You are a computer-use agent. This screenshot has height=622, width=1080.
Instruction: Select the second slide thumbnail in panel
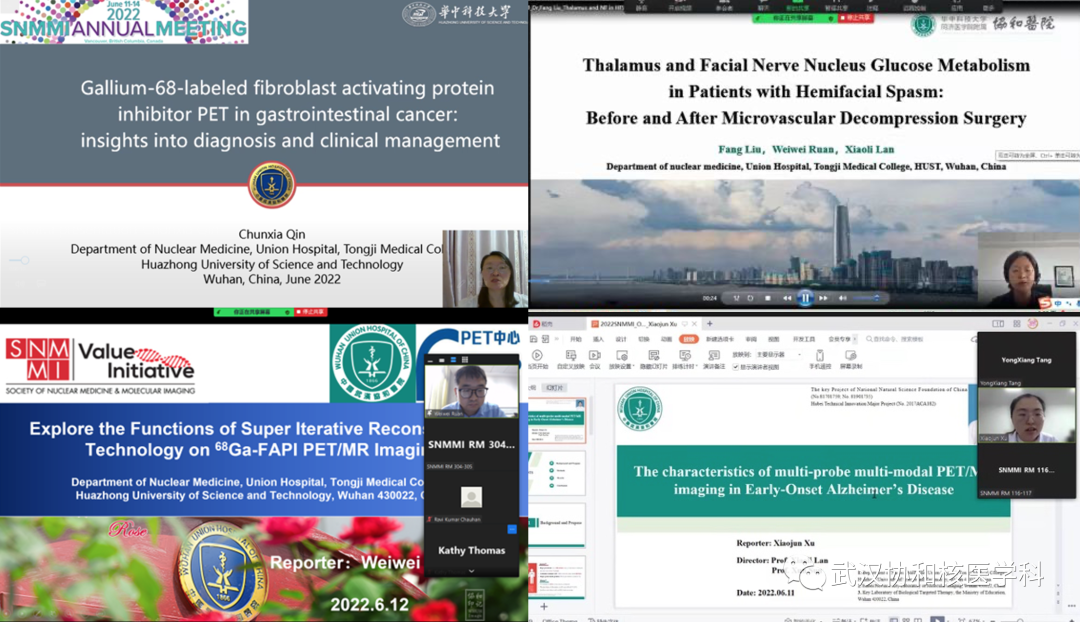(x=557, y=471)
